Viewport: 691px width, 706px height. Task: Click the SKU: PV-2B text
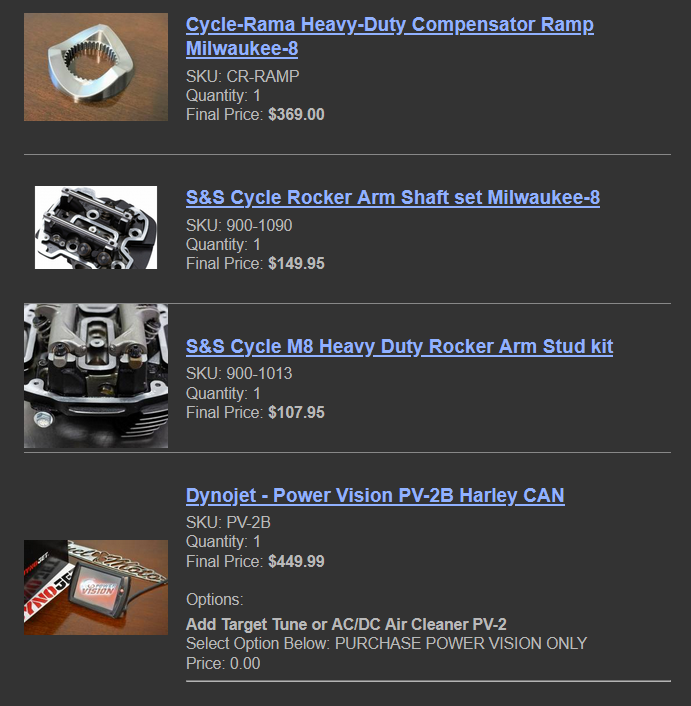click(x=228, y=522)
